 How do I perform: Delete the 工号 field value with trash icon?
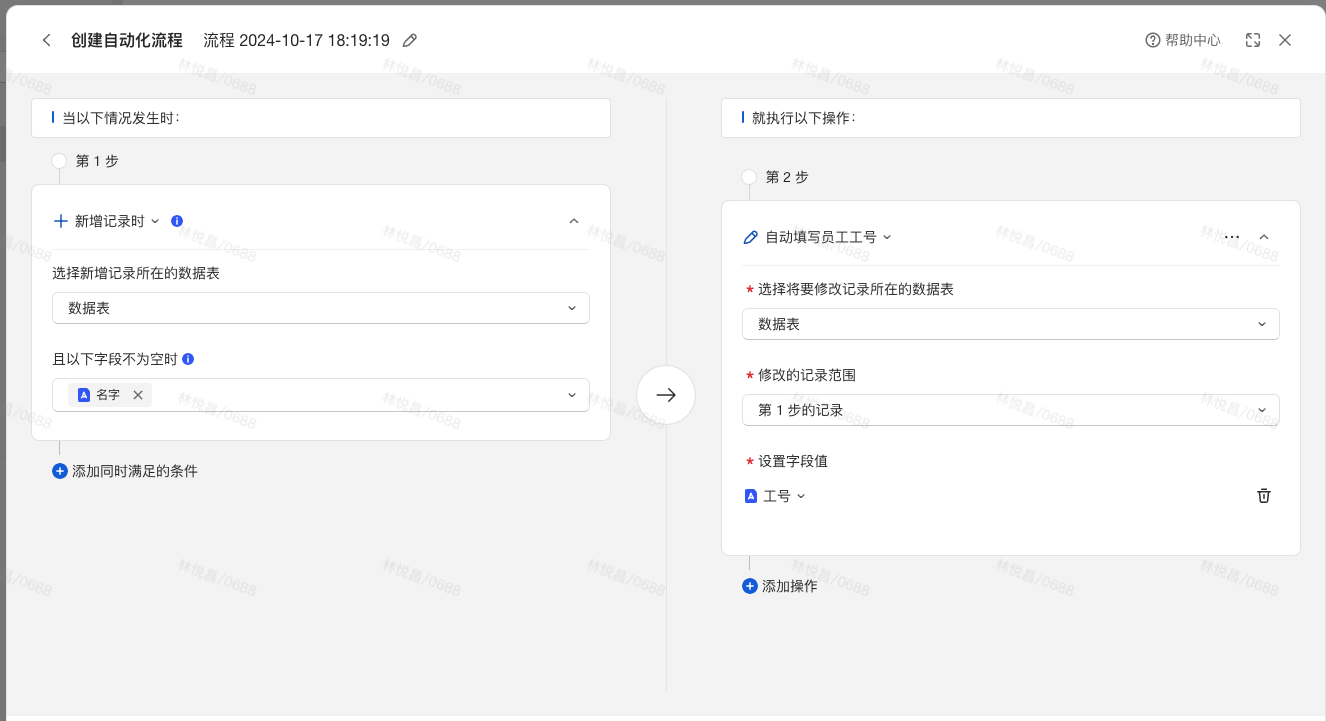pos(1264,496)
